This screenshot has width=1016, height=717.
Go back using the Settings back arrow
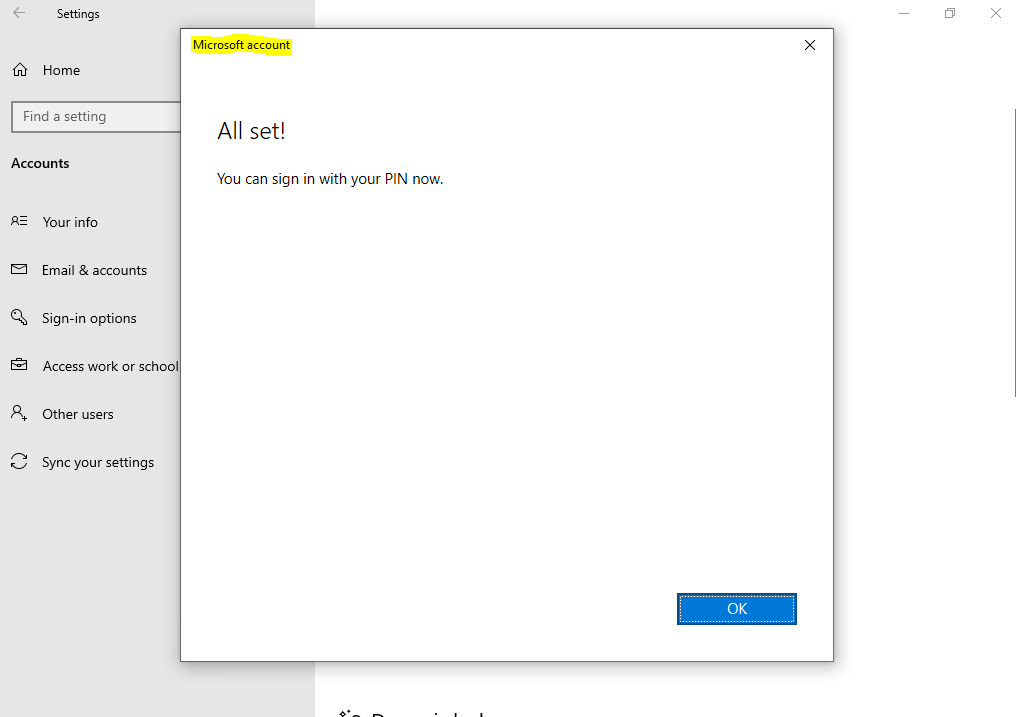click(x=19, y=13)
